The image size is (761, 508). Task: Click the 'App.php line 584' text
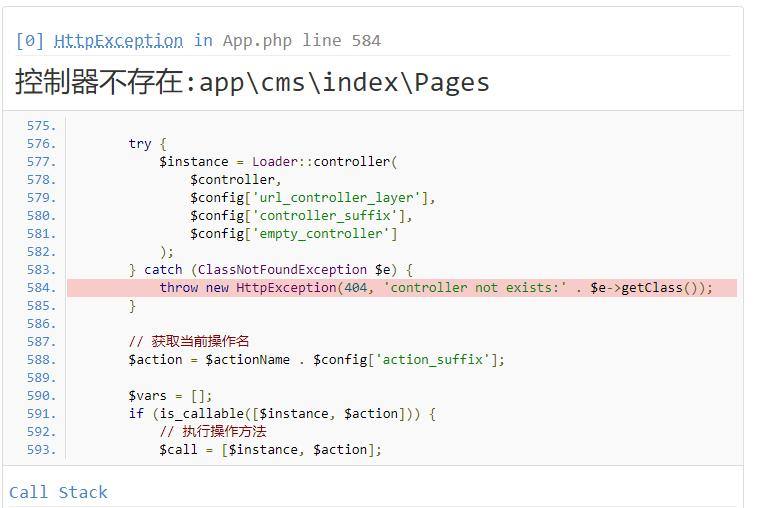[301, 41]
